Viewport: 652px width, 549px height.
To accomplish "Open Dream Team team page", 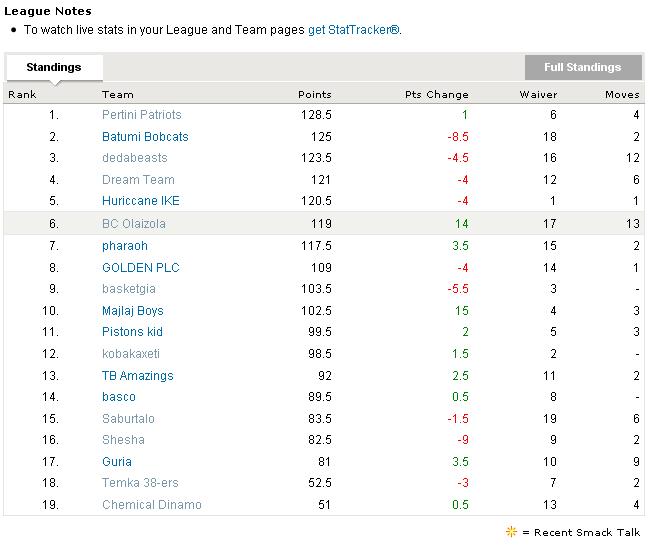I will pos(138,180).
